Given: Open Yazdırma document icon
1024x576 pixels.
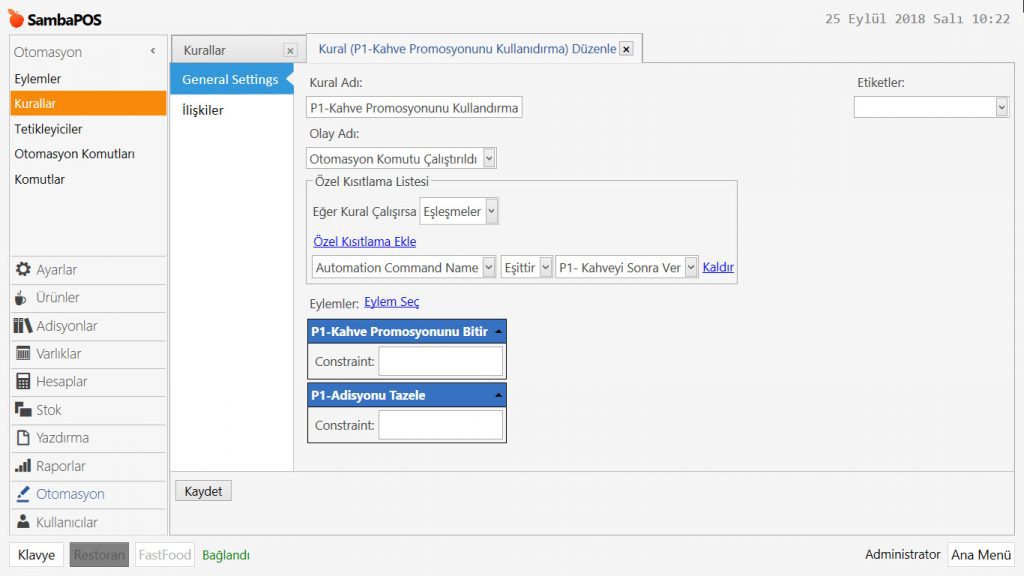Looking at the screenshot, I should 23,438.
